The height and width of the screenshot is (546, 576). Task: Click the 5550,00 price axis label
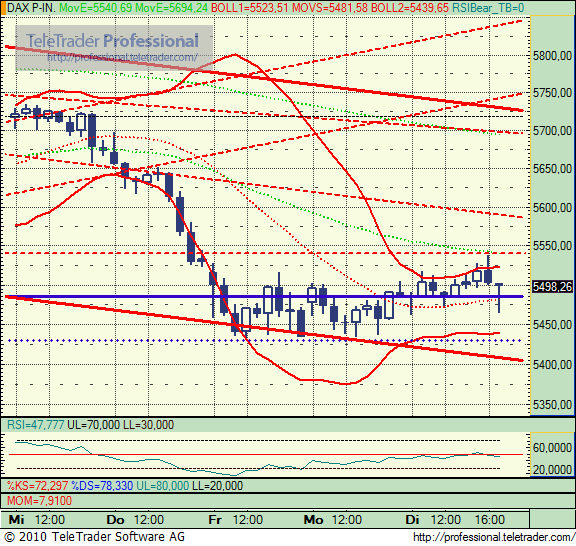(552, 245)
